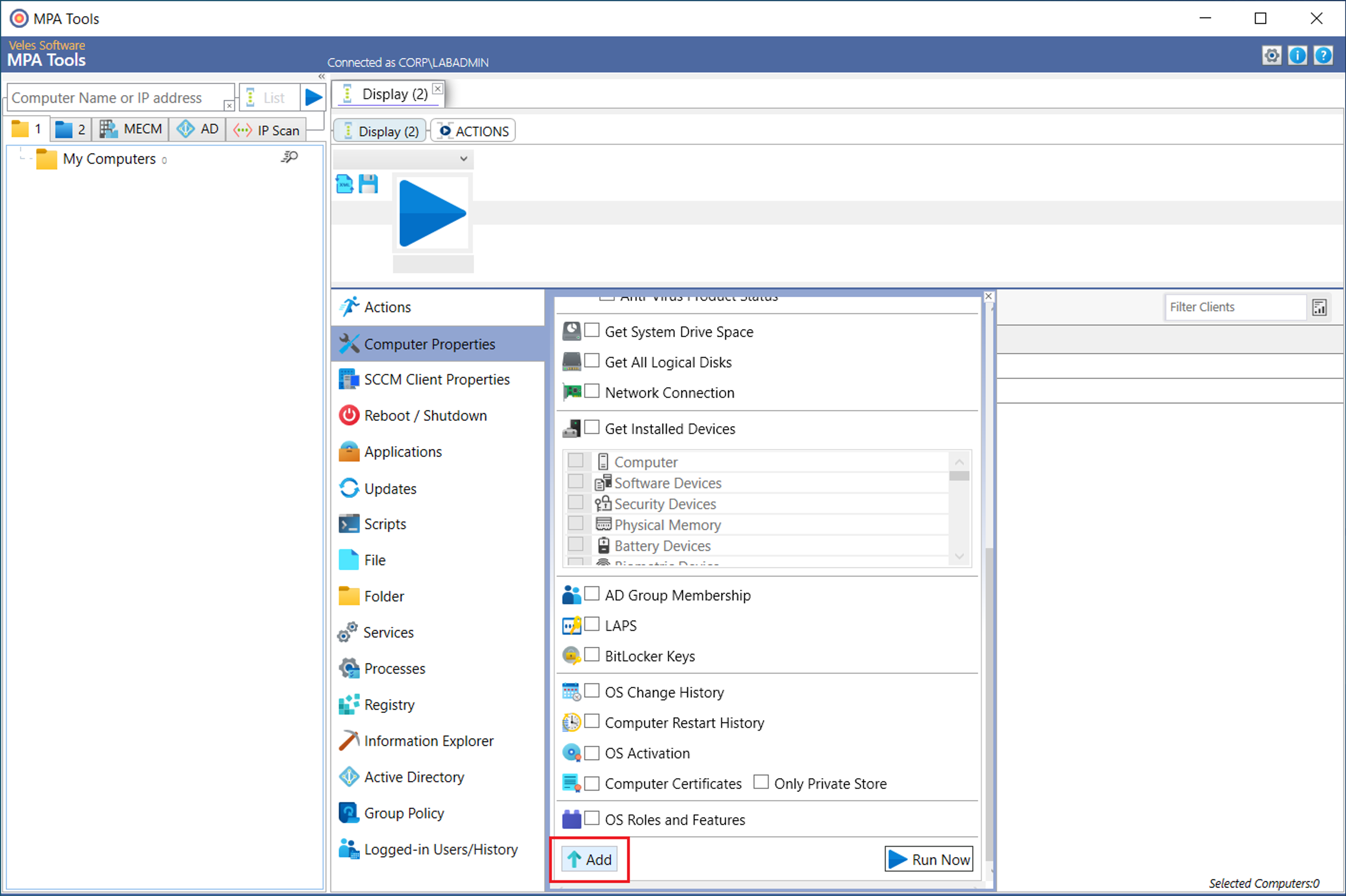This screenshot has height=896, width=1346.
Task: Open Services category
Action: (x=437, y=633)
